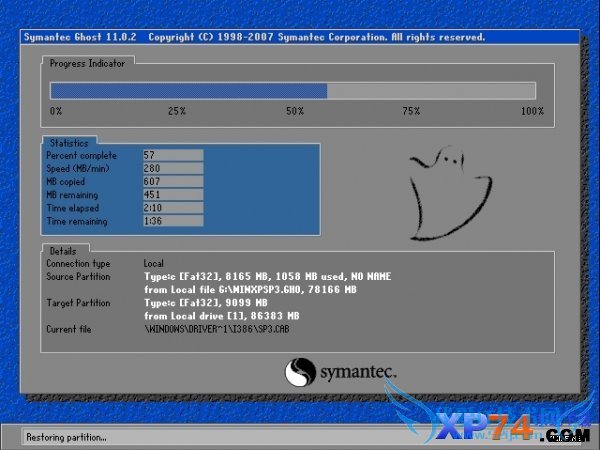Click the Details panel header
This screenshot has height=450, width=600.
tap(62, 250)
